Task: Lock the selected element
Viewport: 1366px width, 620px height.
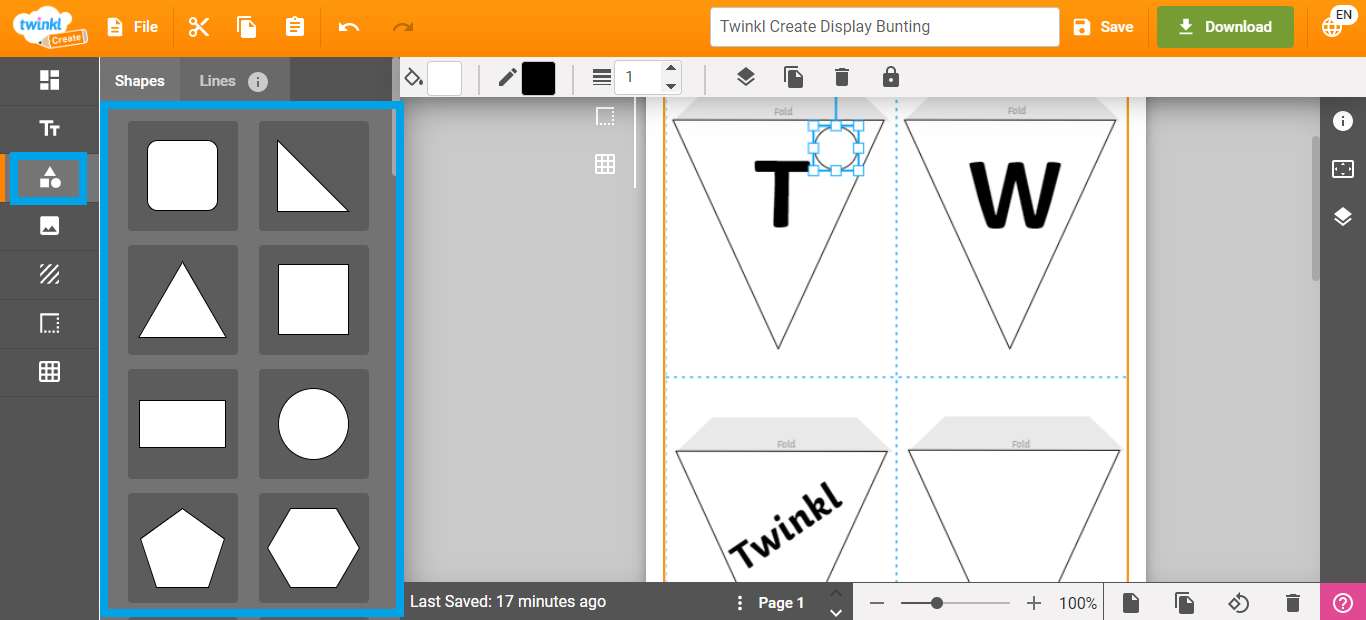Action: tap(890, 77)
